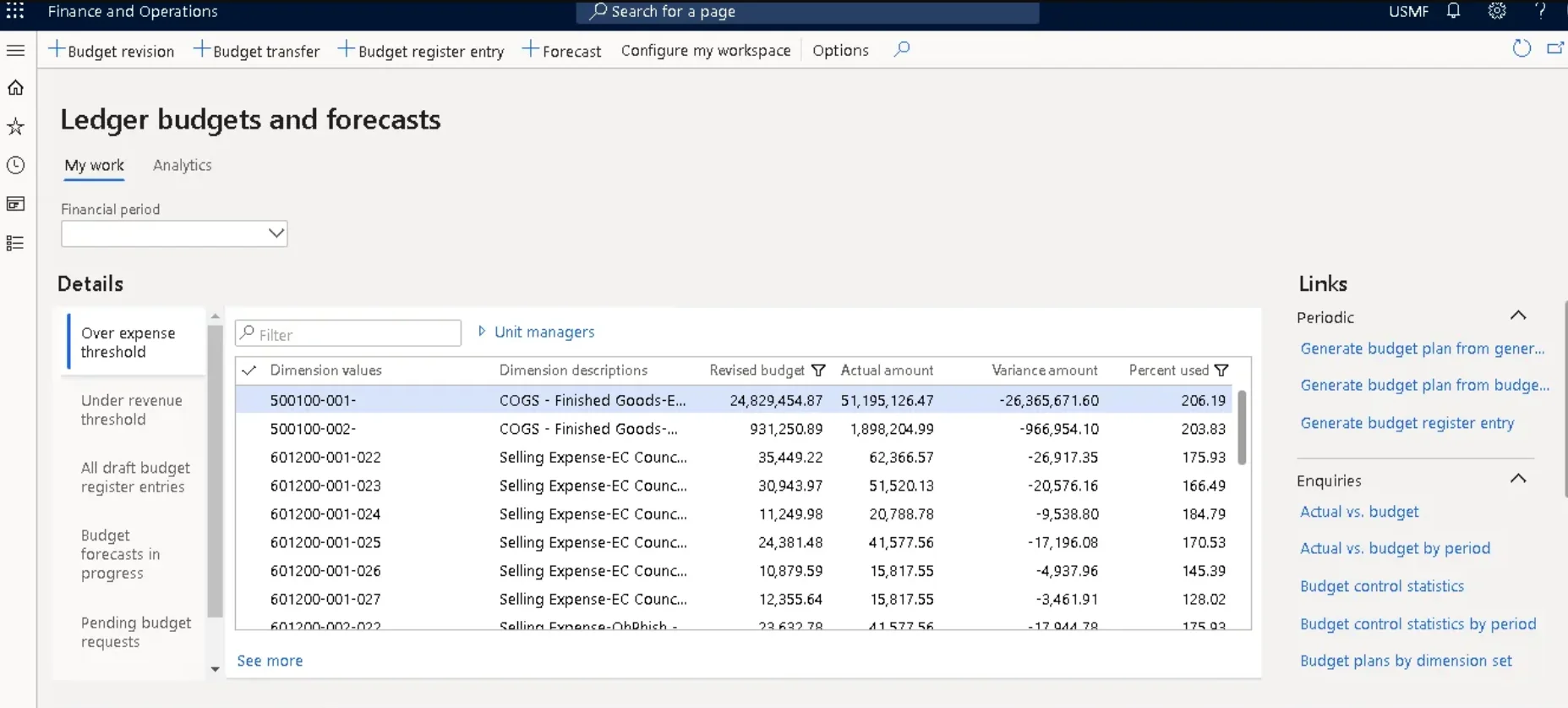
Task: Click variance value -4,937.96
Action: [x=1067, y=571]
